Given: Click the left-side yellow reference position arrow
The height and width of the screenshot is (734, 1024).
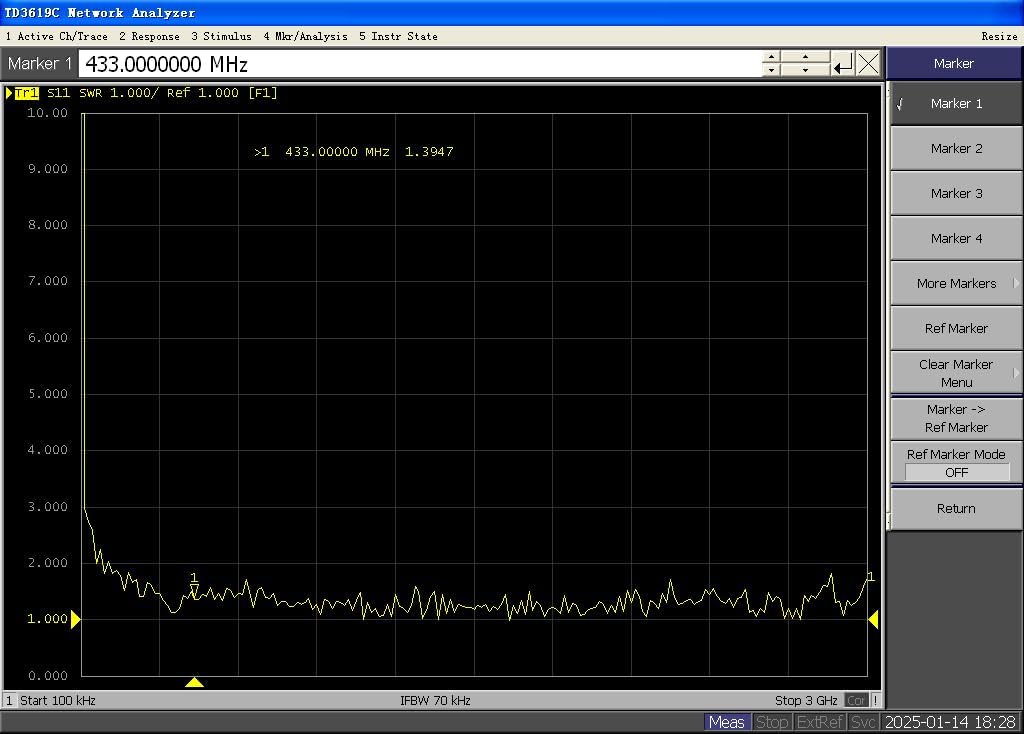Looking at the screenshot, I should point(75,619).
